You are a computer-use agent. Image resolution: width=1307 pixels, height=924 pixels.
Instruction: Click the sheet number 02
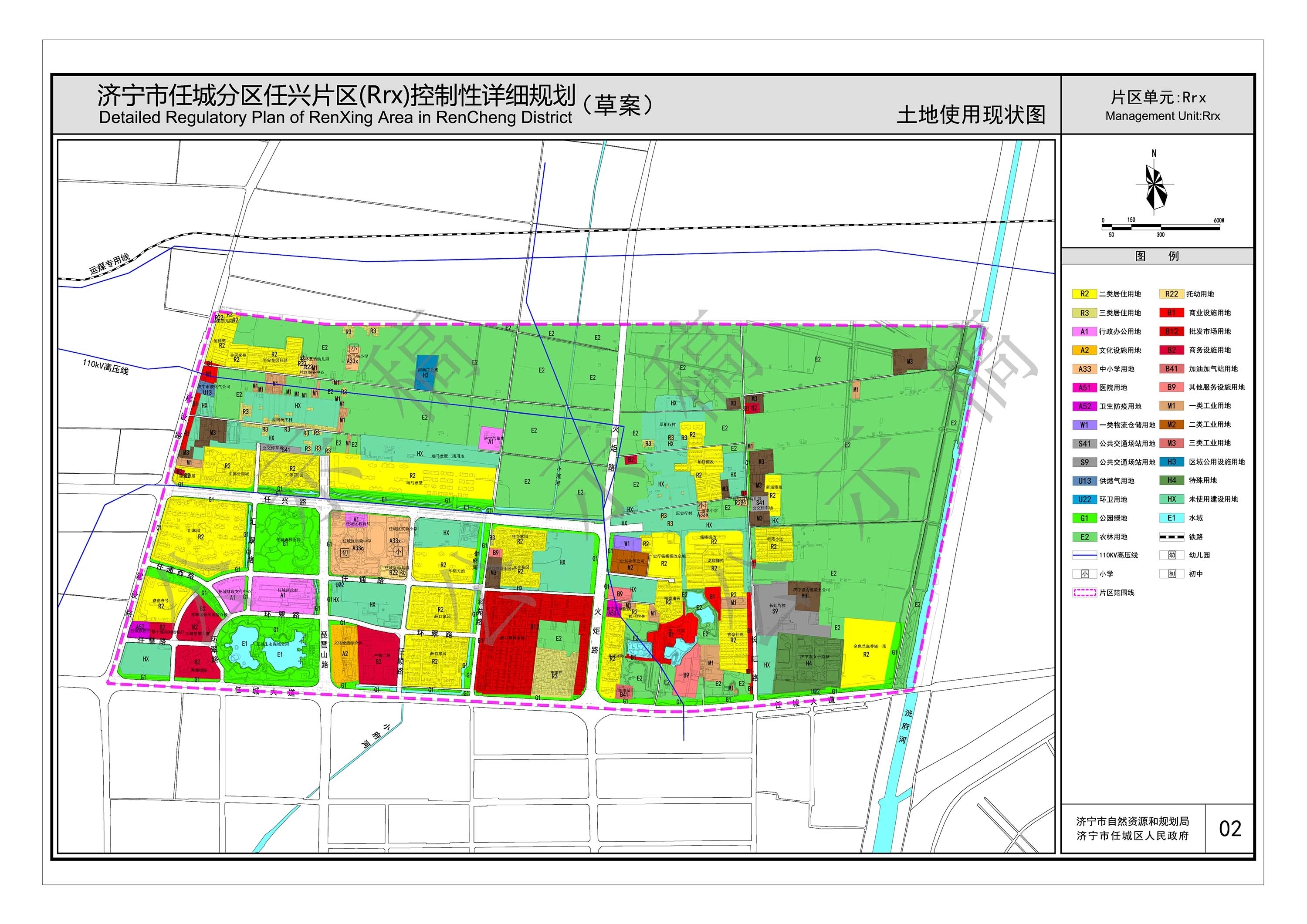(x=1230, y=829)
